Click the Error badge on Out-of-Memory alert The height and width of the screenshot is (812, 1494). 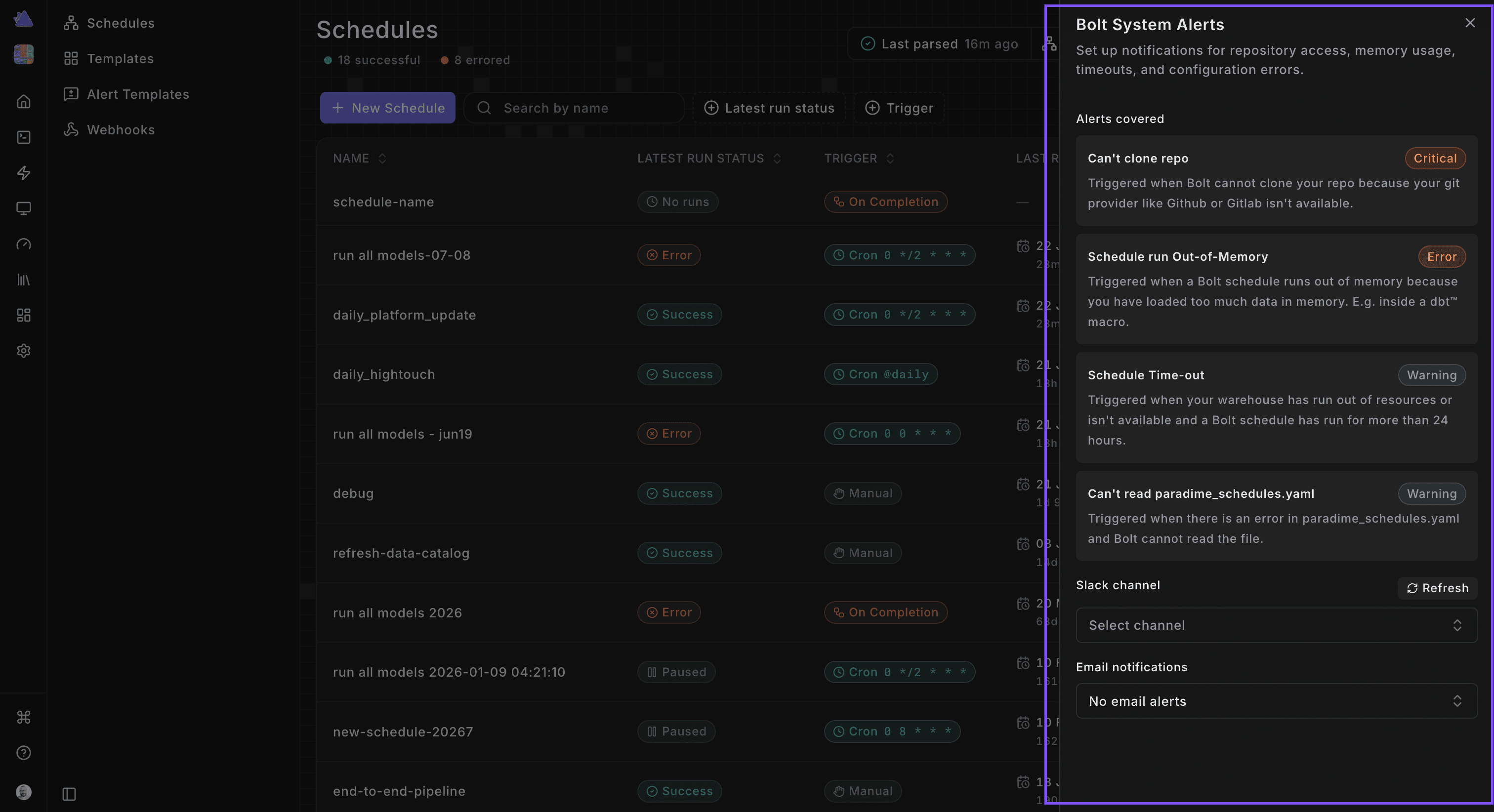[1442, 256]
